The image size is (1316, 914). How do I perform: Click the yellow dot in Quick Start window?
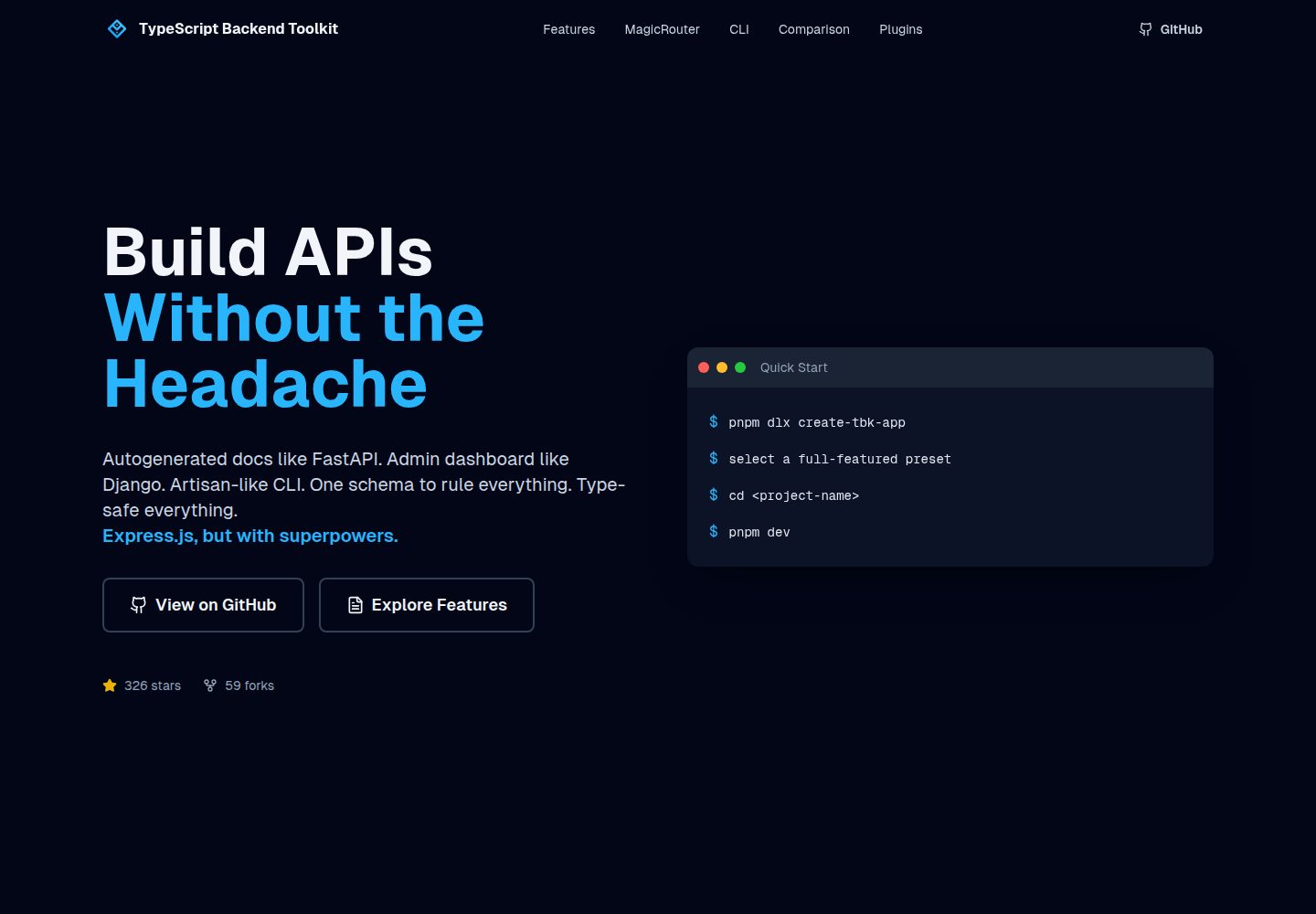click(722, 367)
